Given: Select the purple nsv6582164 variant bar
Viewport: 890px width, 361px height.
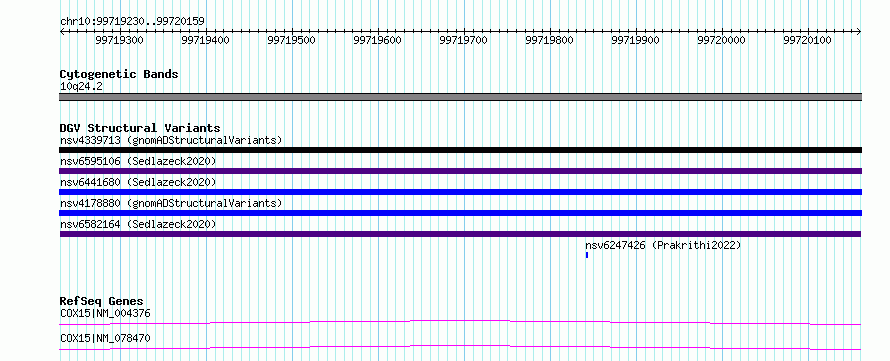Looking at the screenshot, I should tap(460, 234).
